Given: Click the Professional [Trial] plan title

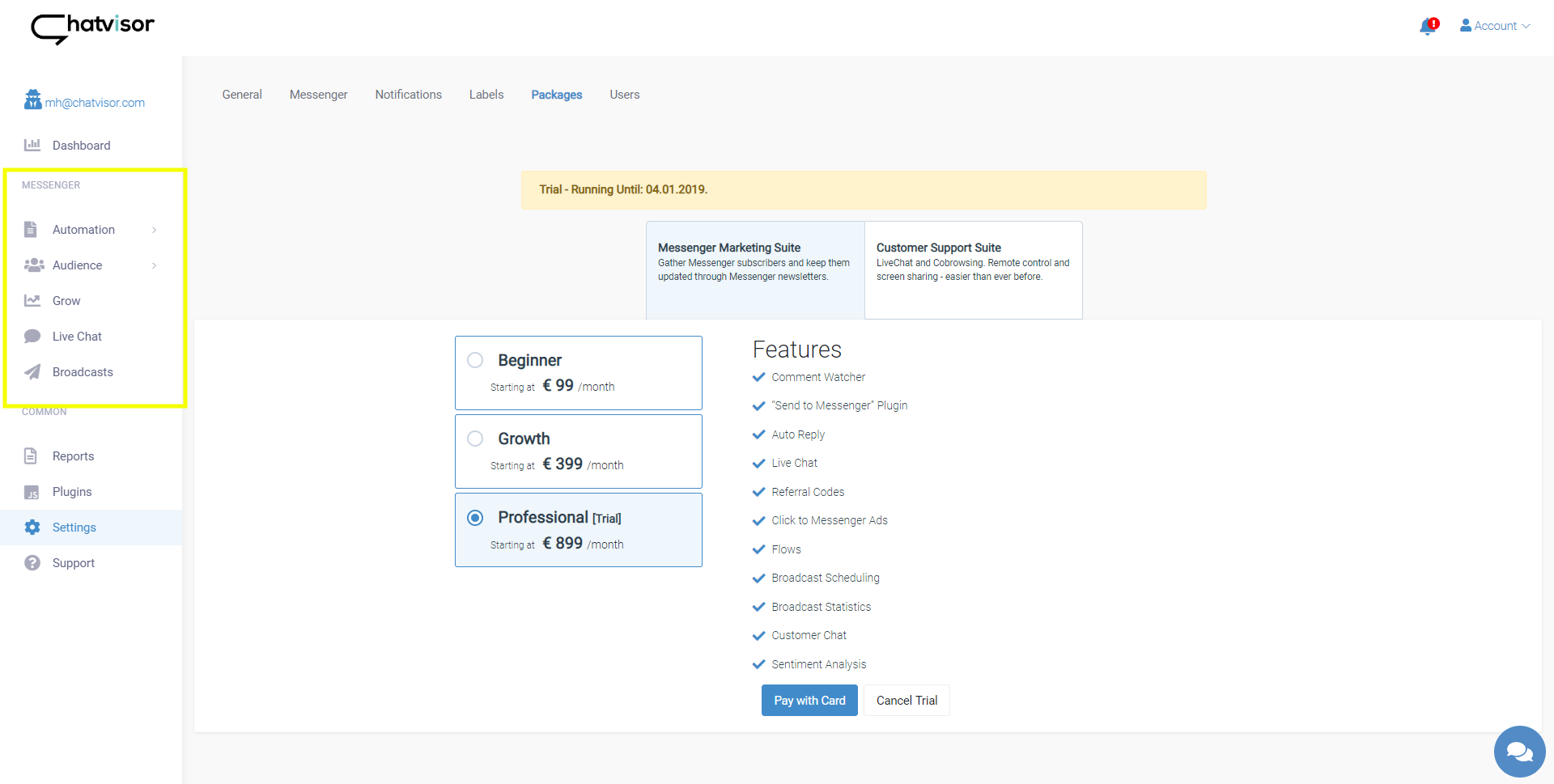Looking at the screenshot, I should (559, 518).
